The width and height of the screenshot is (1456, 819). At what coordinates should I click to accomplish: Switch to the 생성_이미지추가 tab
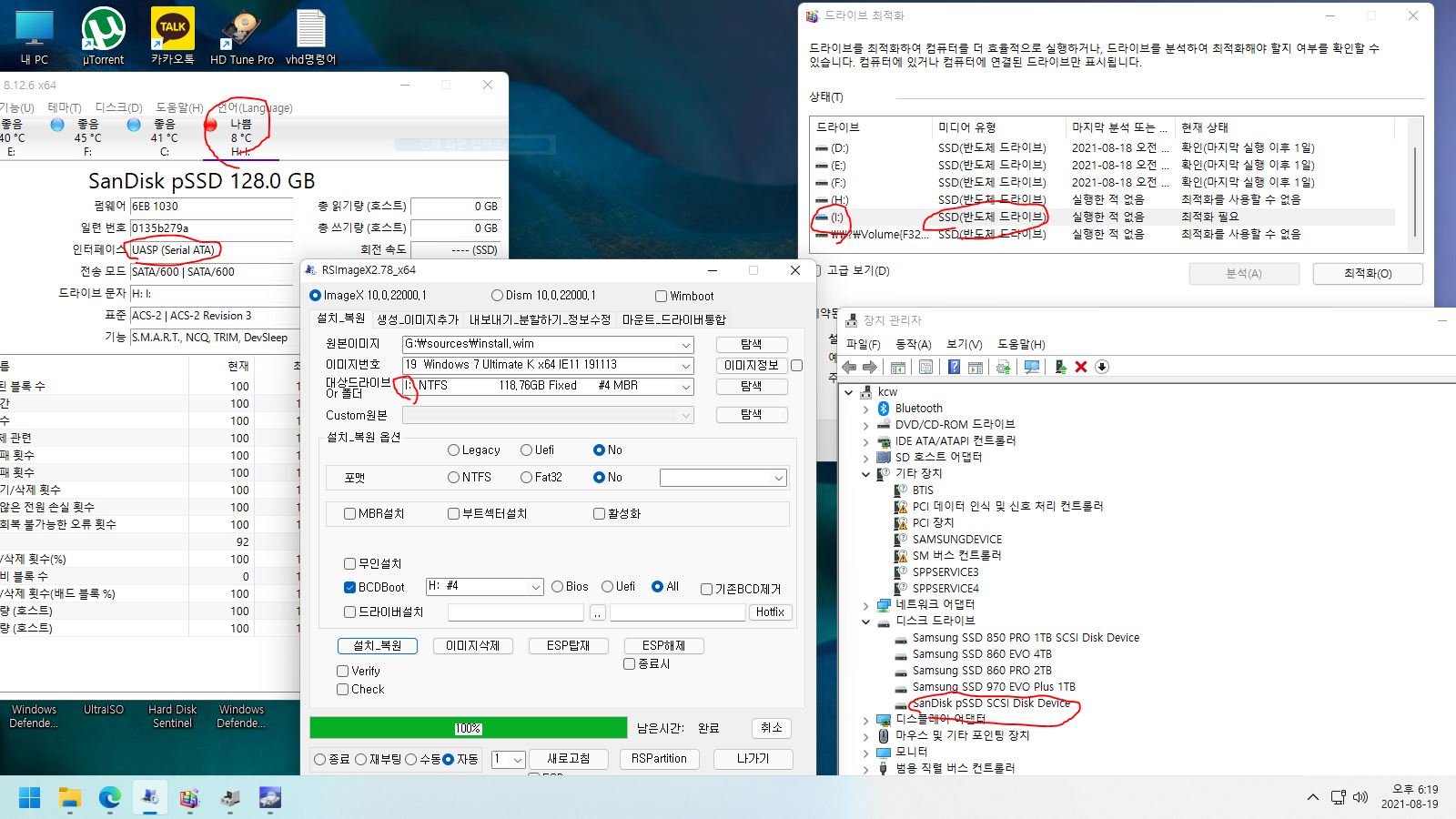pyautogui.click(x=418, y=319)
